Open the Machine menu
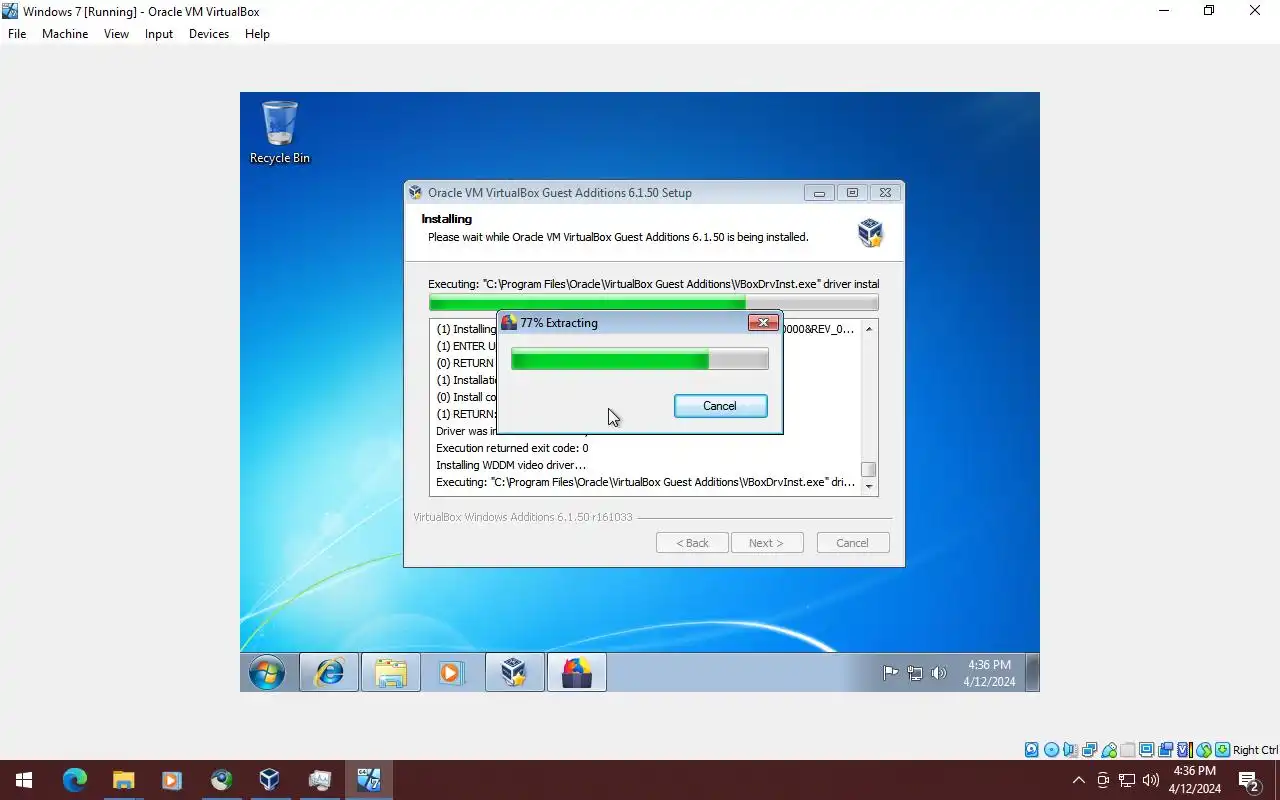This screenshot has height=800, width=1280. (65, 34)
